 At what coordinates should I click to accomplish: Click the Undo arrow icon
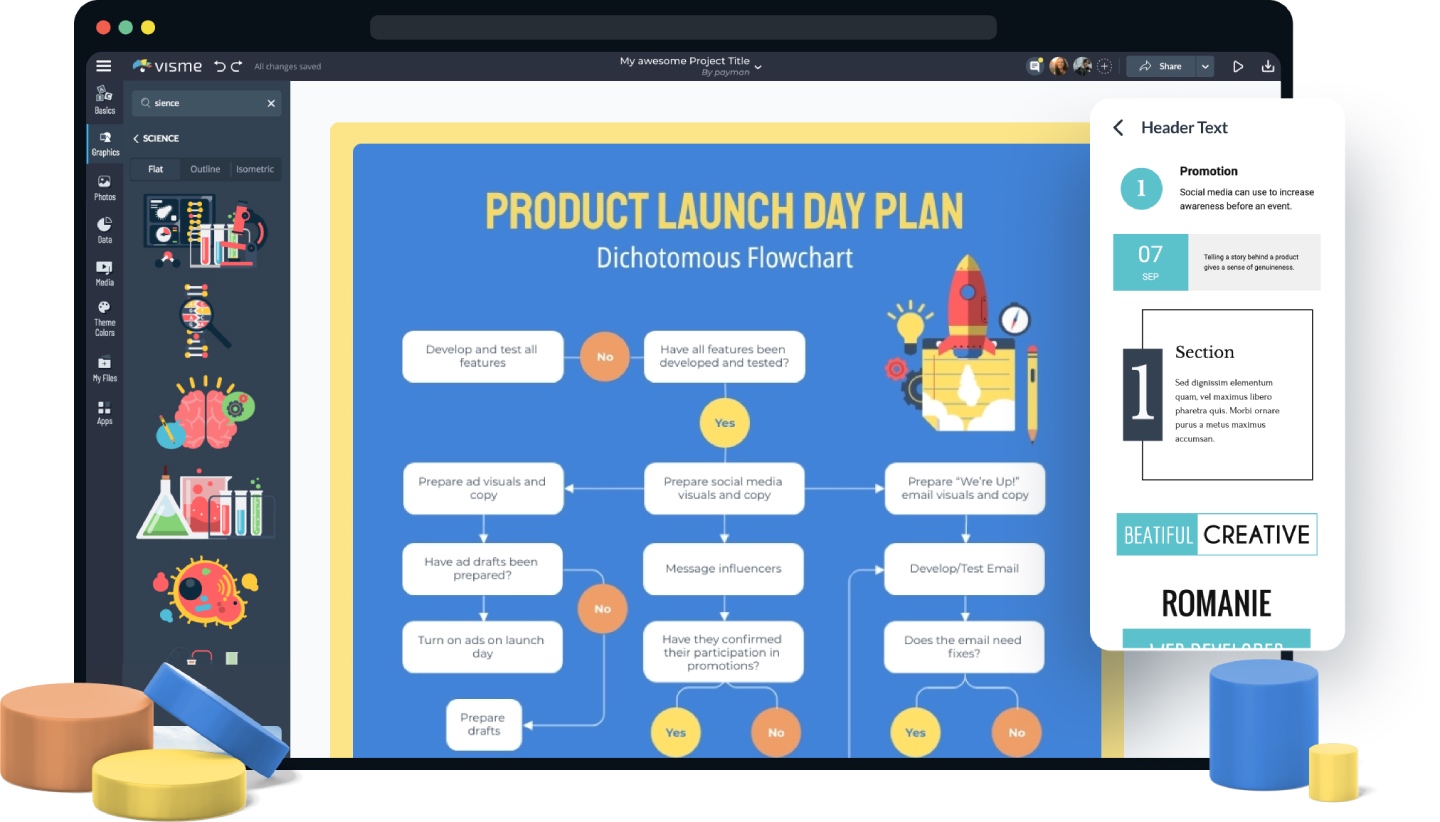[221, 66]
